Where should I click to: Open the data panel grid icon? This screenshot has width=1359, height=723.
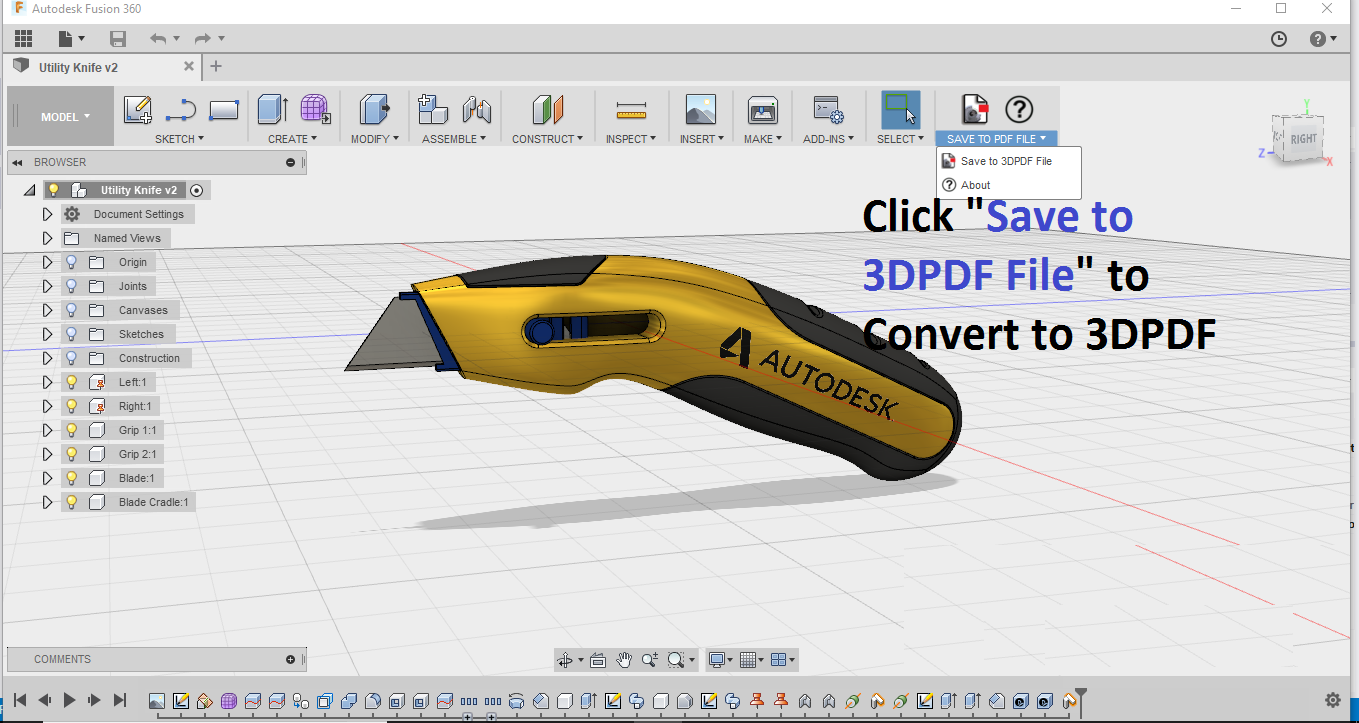23,39
